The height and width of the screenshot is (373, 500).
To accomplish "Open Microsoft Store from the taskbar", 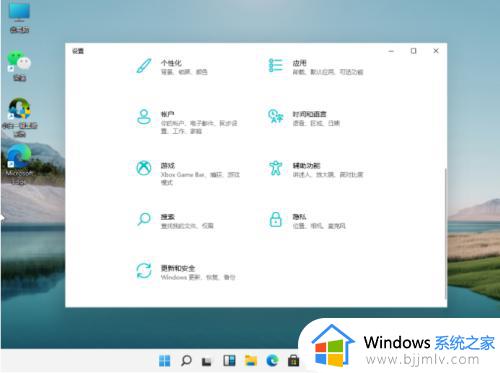I will pyautogui.click(x=293, y=360).
